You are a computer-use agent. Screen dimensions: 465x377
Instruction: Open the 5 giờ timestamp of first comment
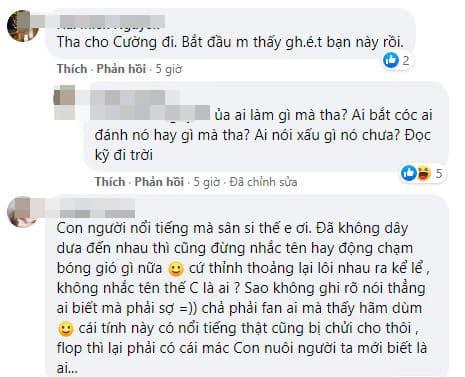169,69
